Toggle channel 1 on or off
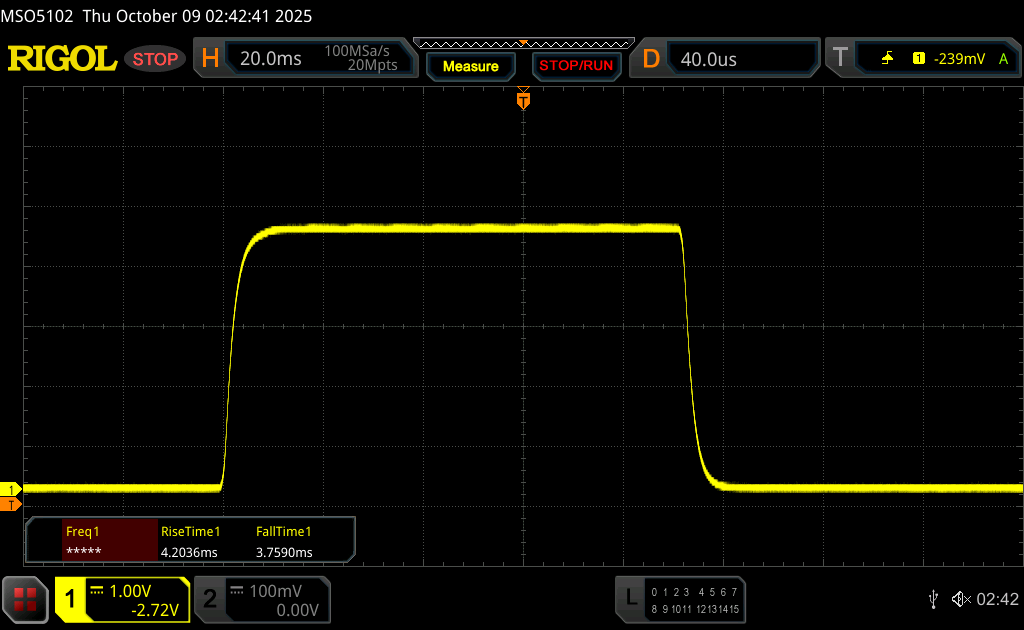 tap(122, 599)
